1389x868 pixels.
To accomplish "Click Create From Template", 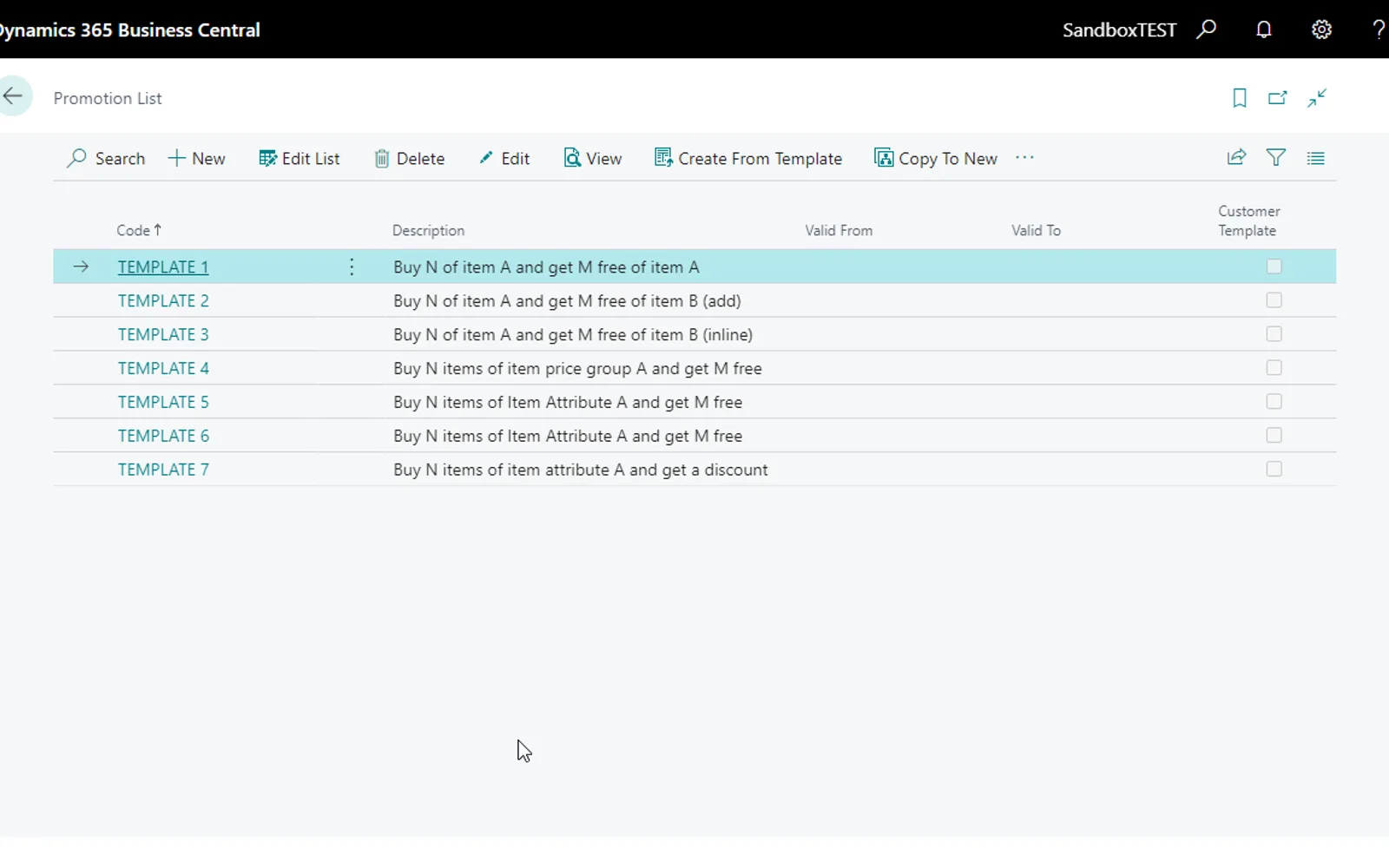I will pyautogui.click(x=748, y=158).
